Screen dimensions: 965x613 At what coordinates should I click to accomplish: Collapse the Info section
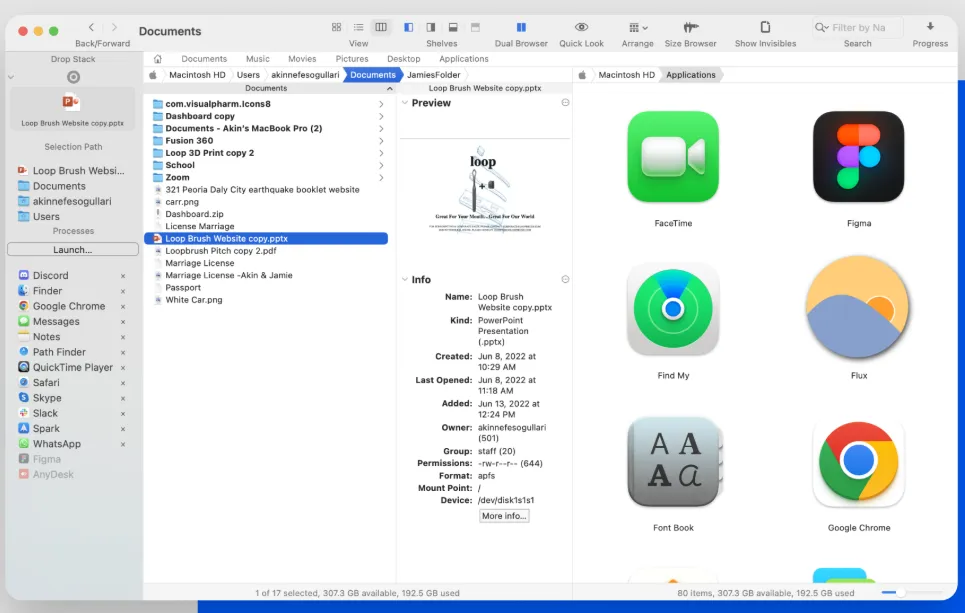point(404,279)
